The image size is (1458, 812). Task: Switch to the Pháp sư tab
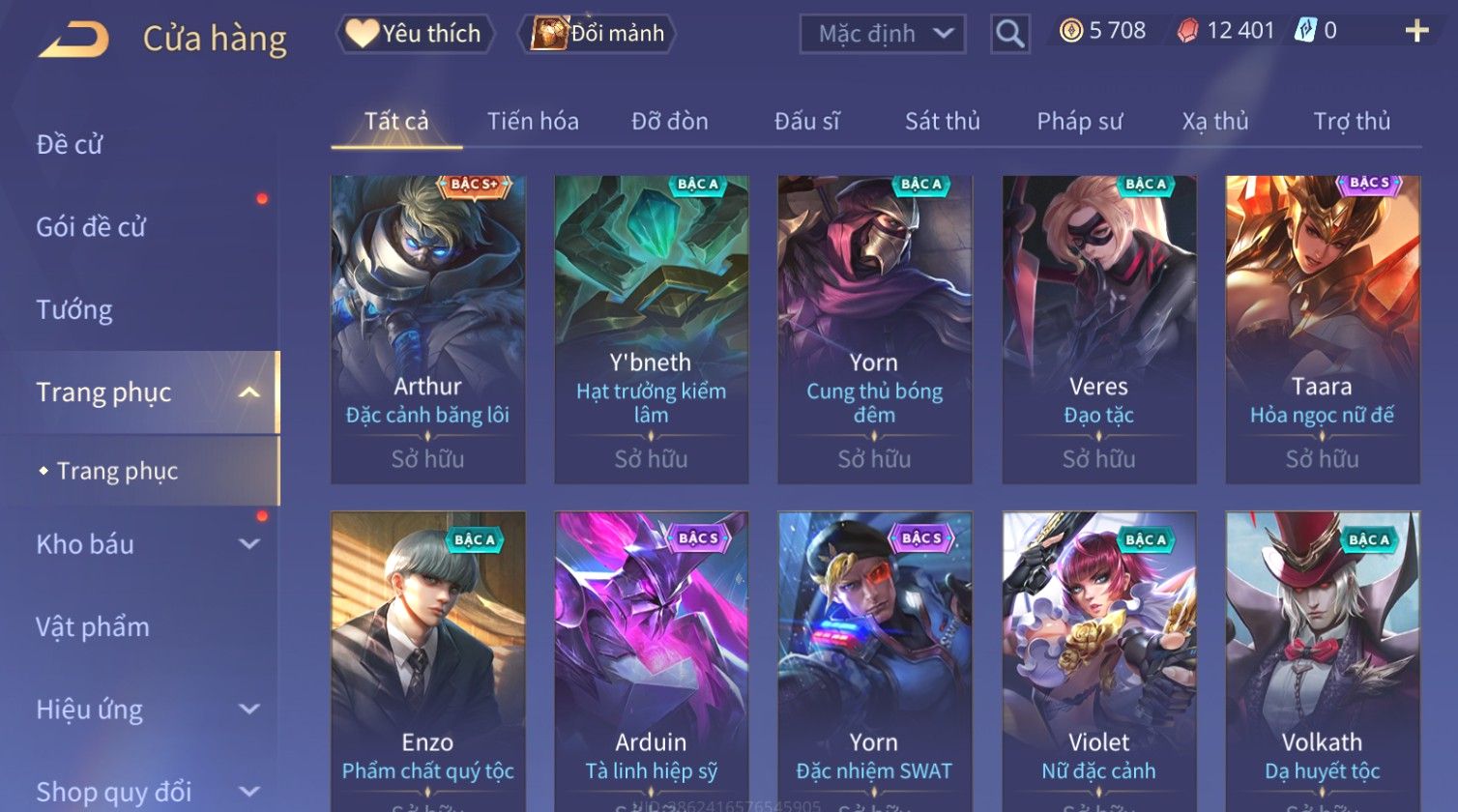[x=1080, y=121]
